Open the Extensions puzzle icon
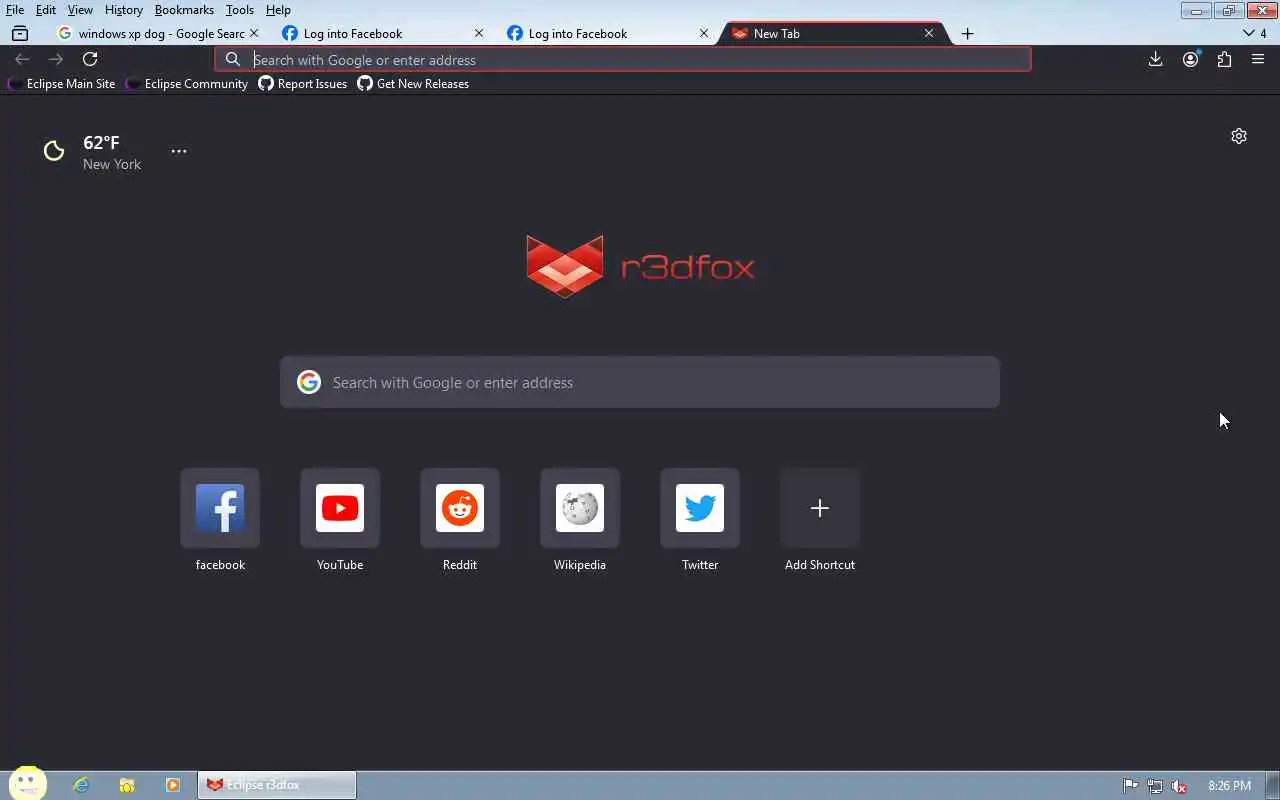Viewport: 1280px width, 800px height. 1224,60
